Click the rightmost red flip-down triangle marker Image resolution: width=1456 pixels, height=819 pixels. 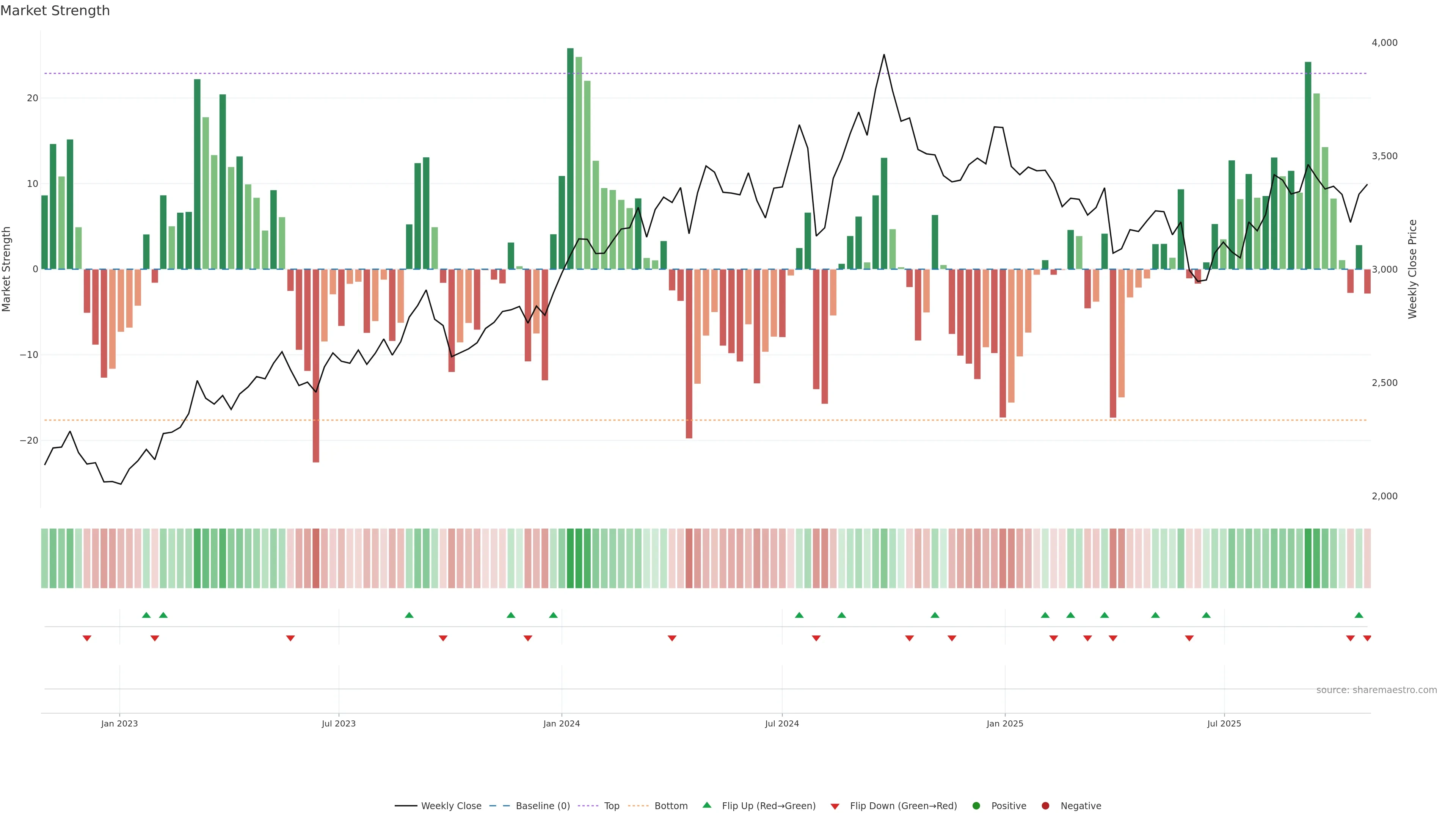click(1367, 638)
